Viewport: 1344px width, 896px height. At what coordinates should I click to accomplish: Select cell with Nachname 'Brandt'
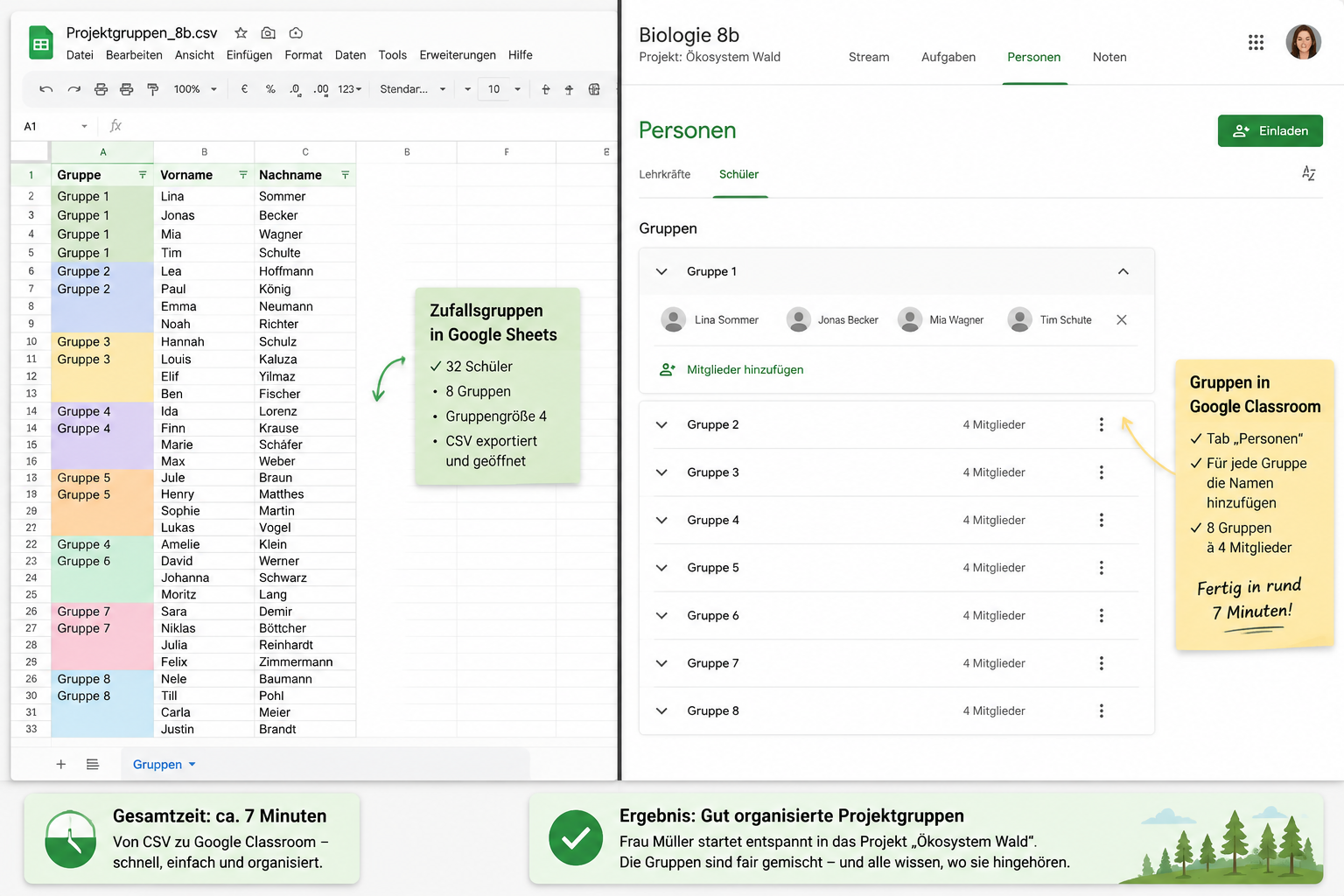[305, 729]
